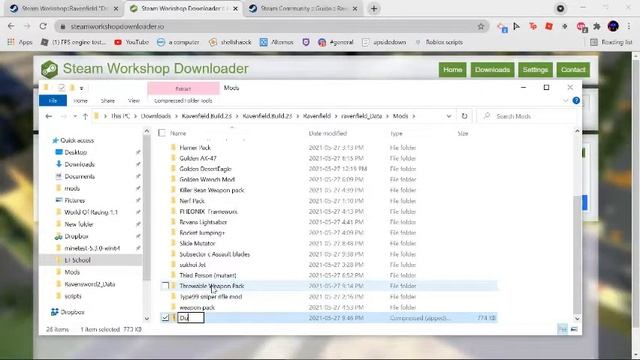Open the quick access toolbar dropdown
This screenshot has height=360, width=640.
(82, 88)
